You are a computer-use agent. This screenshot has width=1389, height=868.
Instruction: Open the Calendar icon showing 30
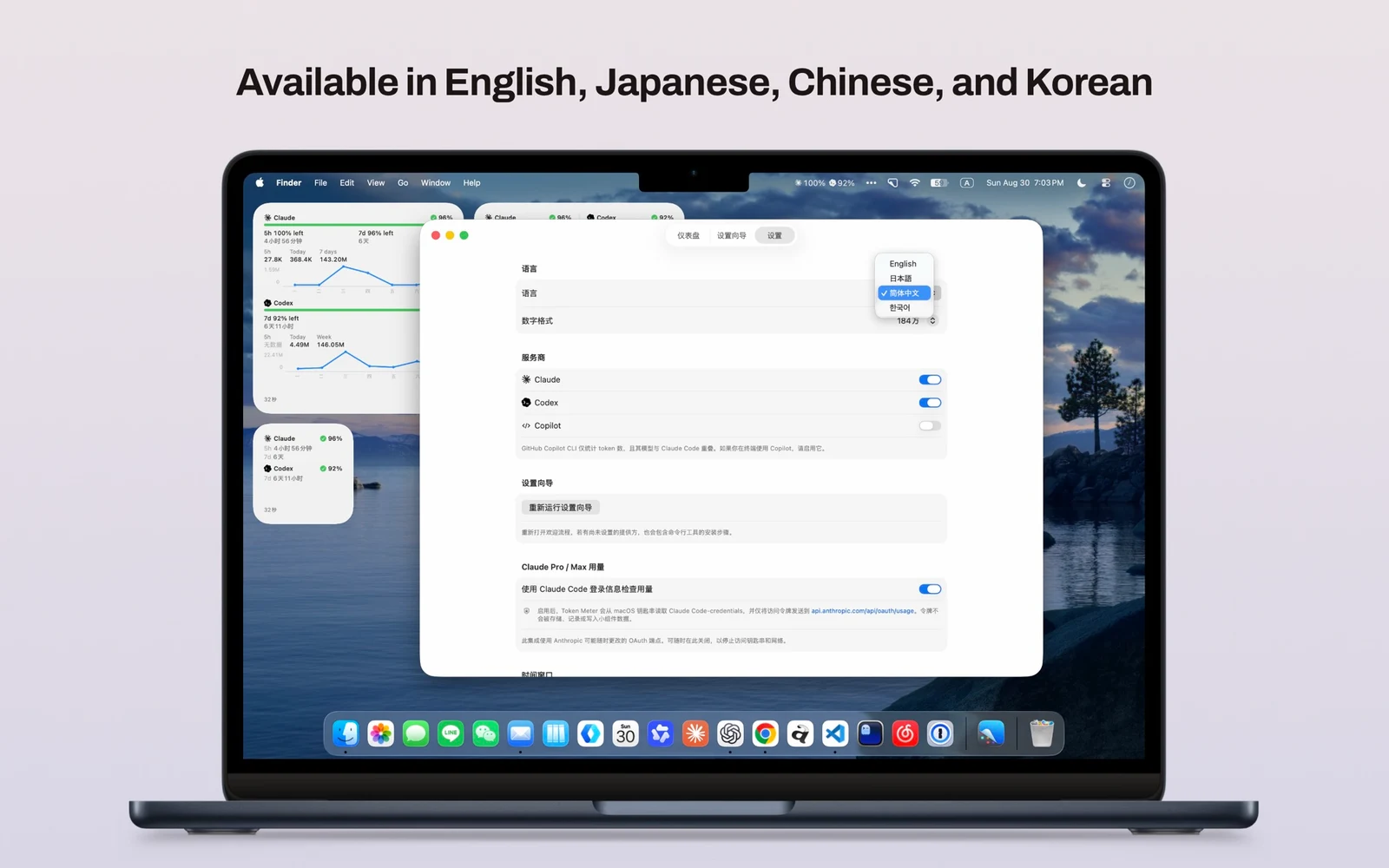(625, 733)
